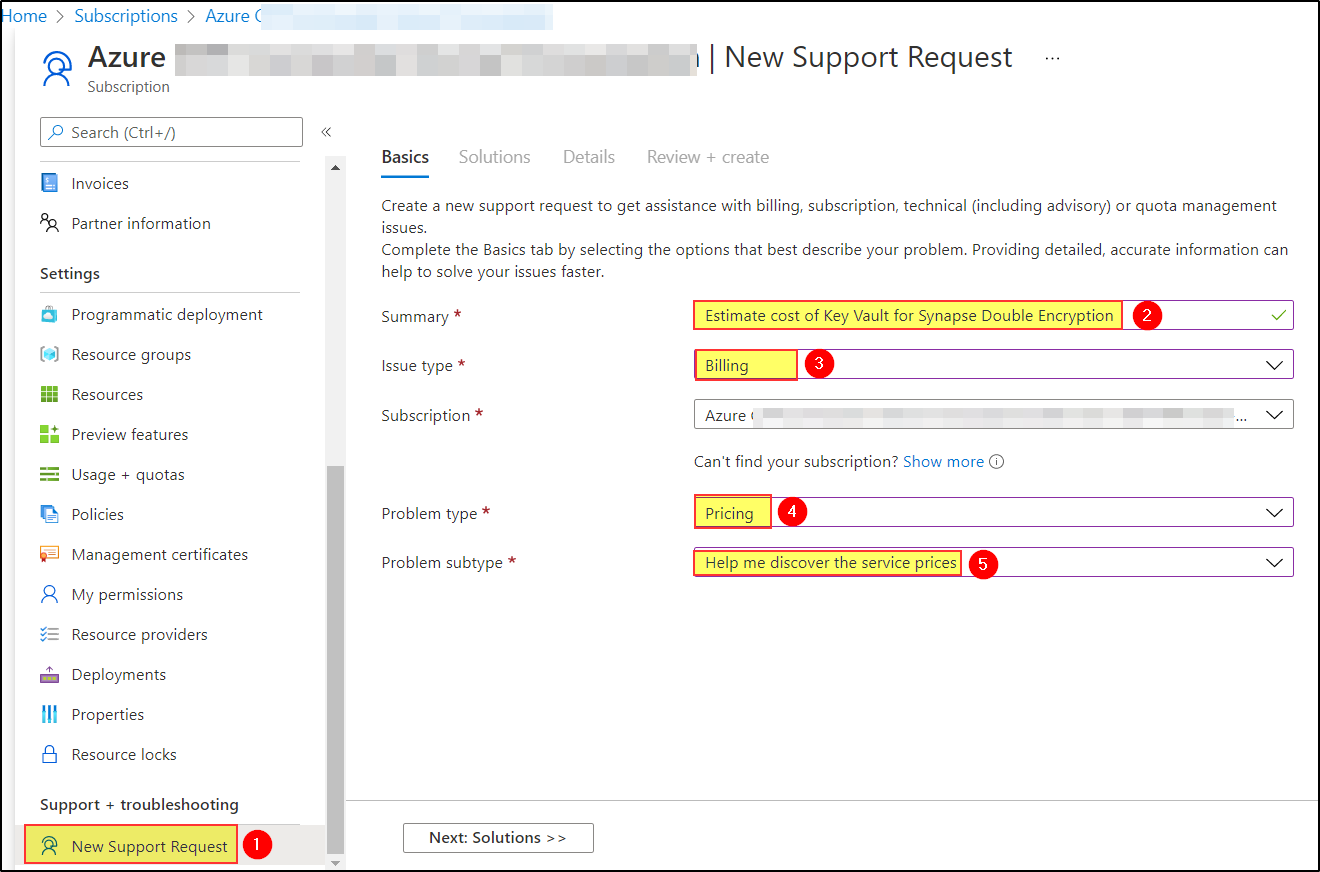The height and width of the screenshot is (872, 1320).
Task: Click the Support + troubleshooting heading
Action: pyautogui.click(x=139, y=804)
